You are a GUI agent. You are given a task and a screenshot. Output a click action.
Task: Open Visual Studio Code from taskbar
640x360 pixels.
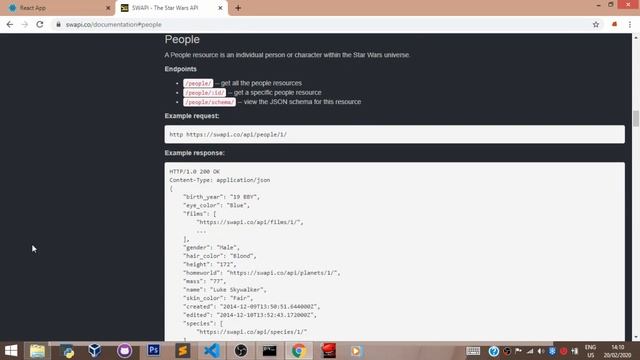pos(212,351)
